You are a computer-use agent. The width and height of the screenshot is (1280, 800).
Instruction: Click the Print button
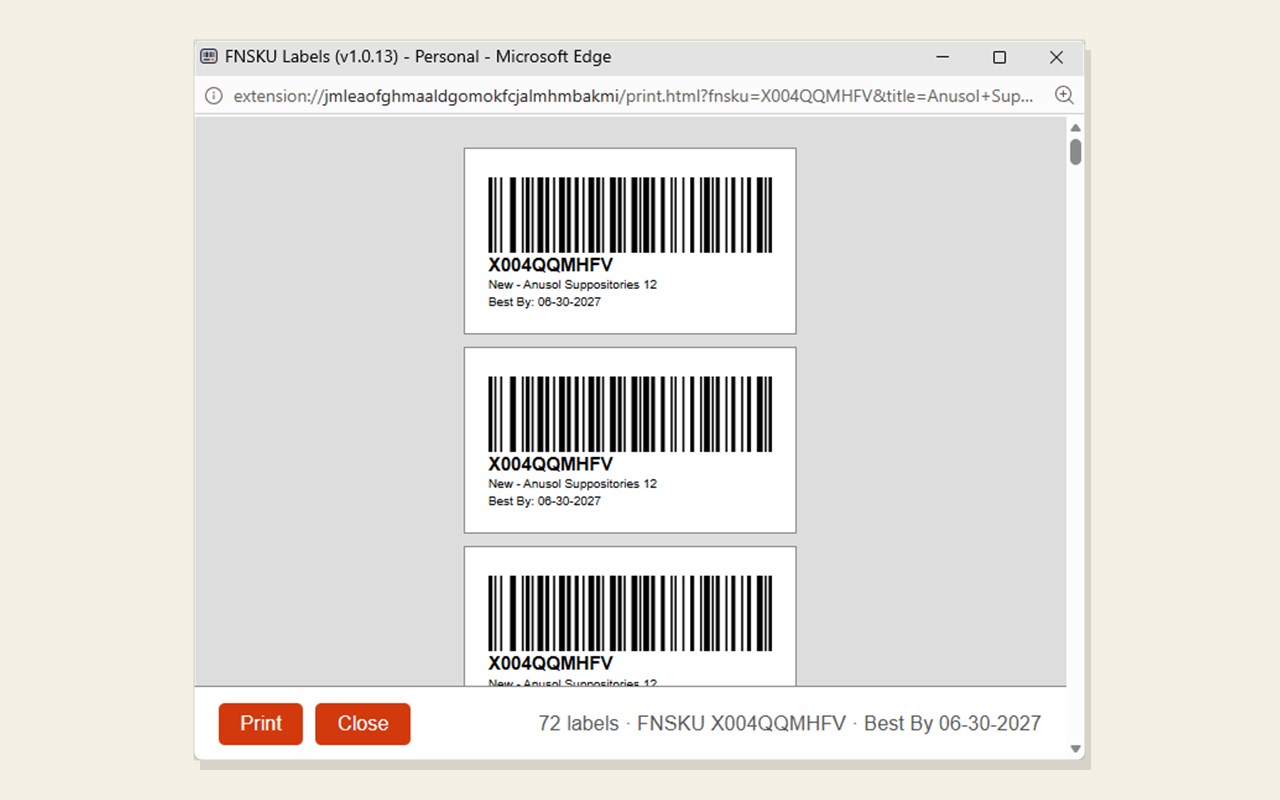(261, 724)
